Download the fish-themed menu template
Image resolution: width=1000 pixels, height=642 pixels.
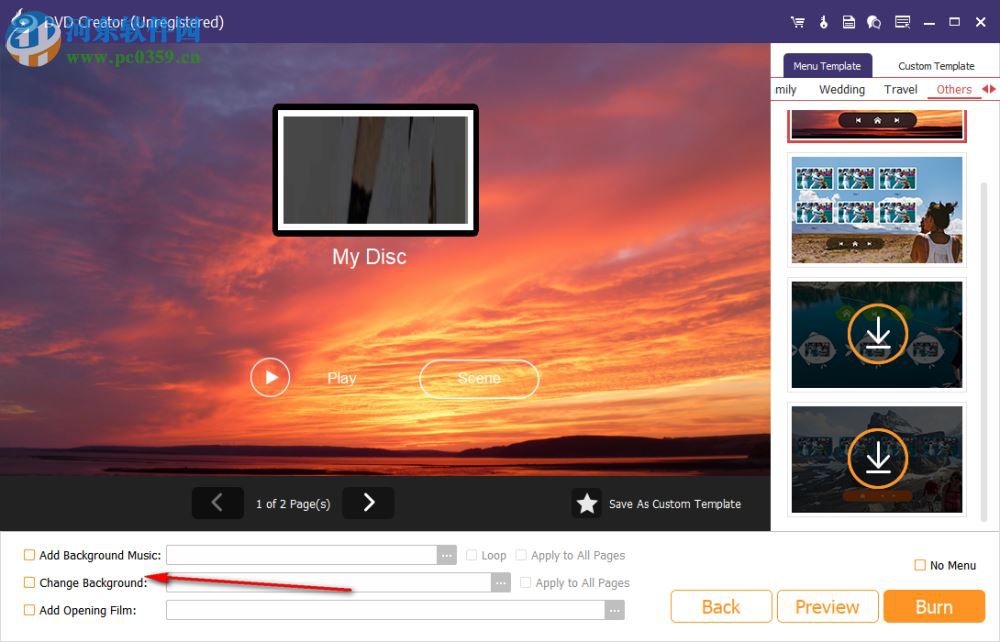coord(877,334)
